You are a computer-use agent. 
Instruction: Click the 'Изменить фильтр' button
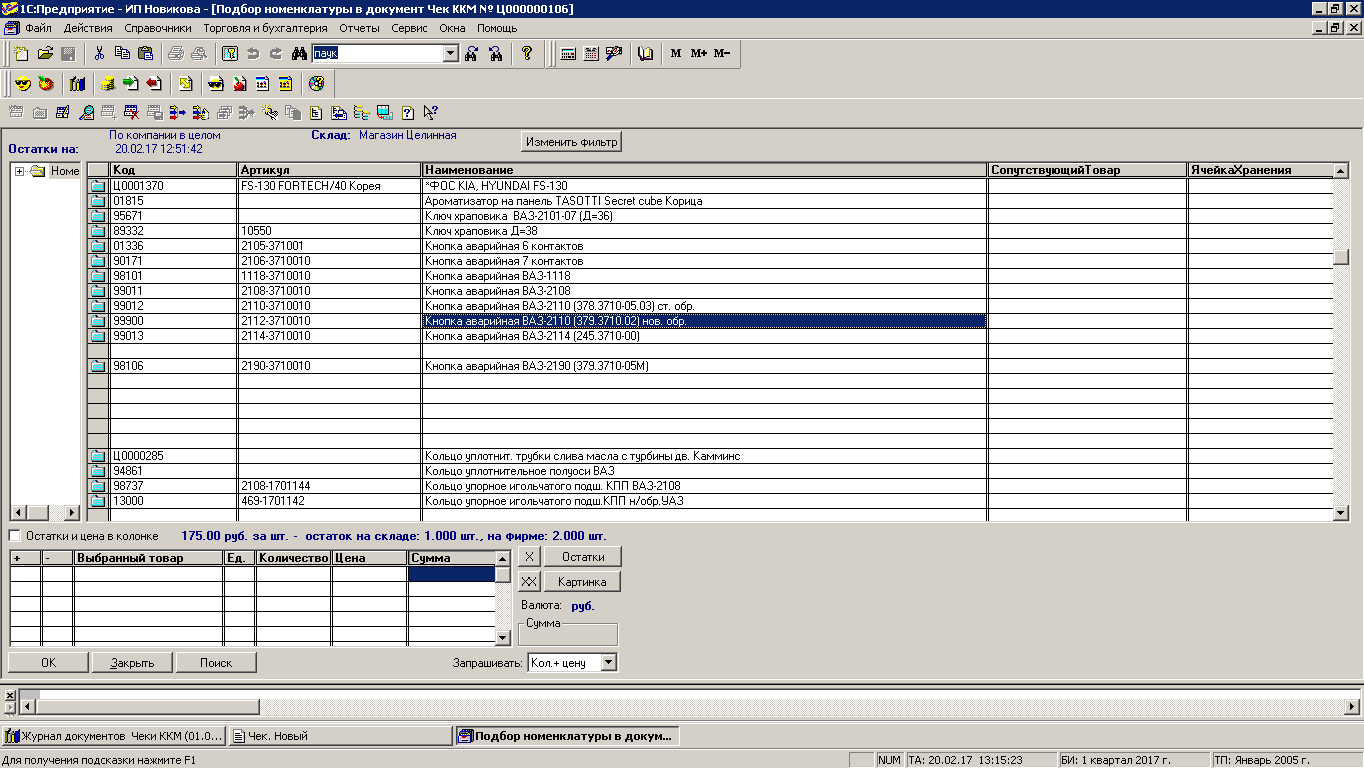pos(572,142)
